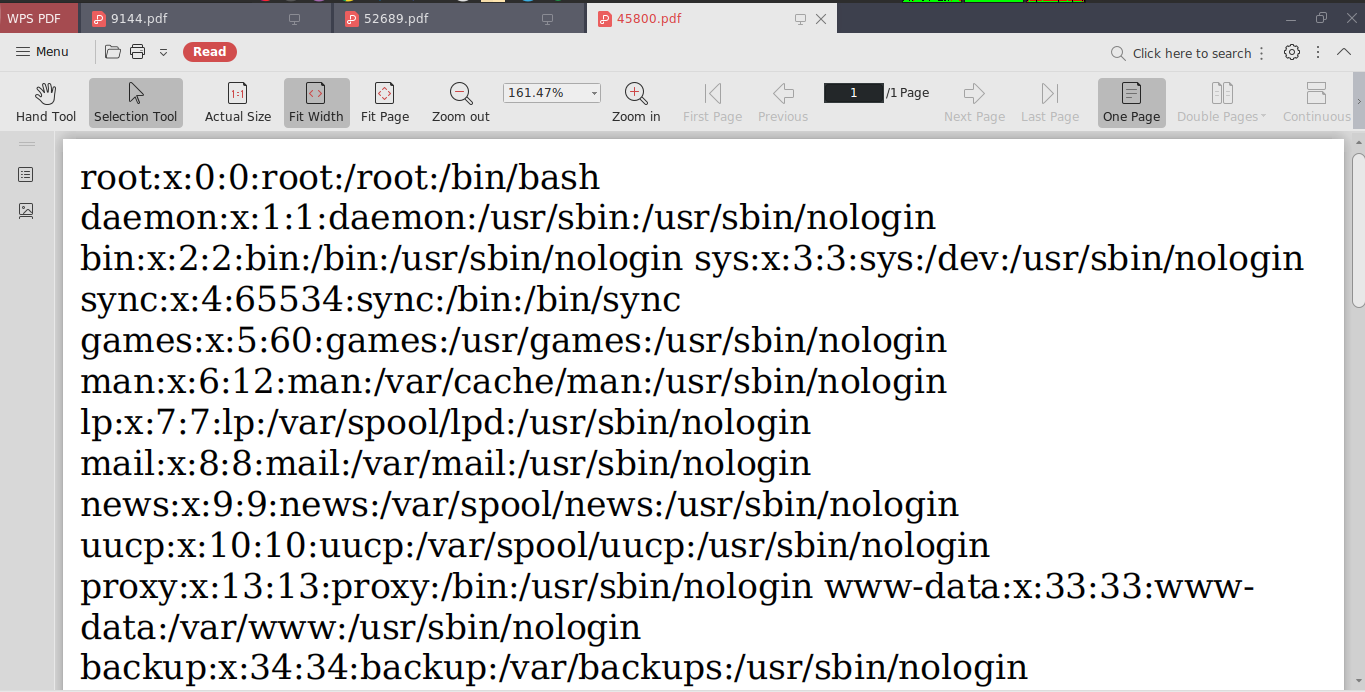The image size is (1365, 692).
Task: Enable One Page view mode
Action: click(1131, 100)
